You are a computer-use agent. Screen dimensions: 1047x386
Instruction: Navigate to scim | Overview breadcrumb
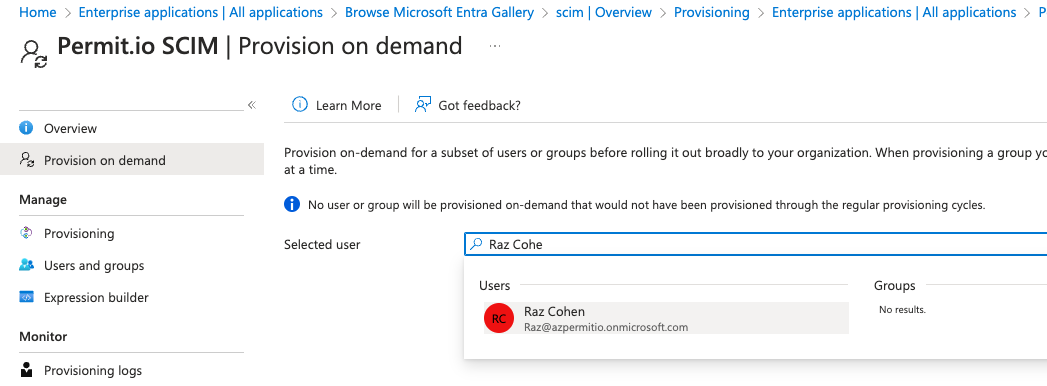pyautogui.click(x=604, y=12)
